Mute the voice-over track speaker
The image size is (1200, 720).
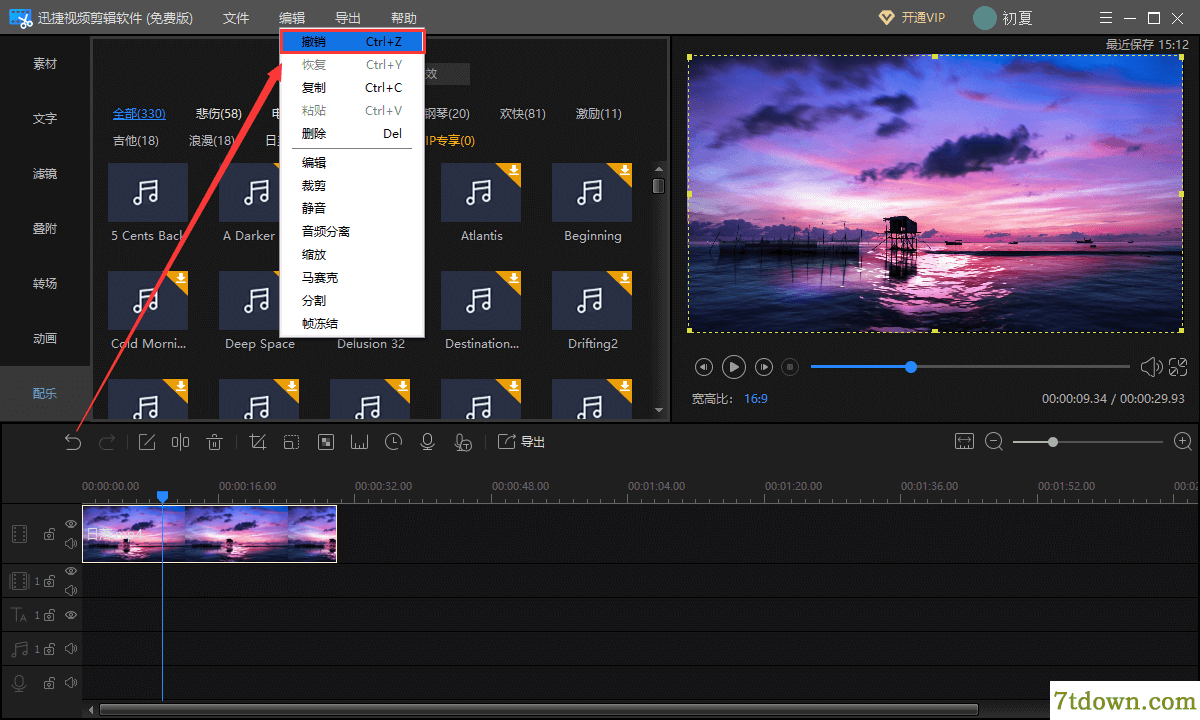point(71,683)
